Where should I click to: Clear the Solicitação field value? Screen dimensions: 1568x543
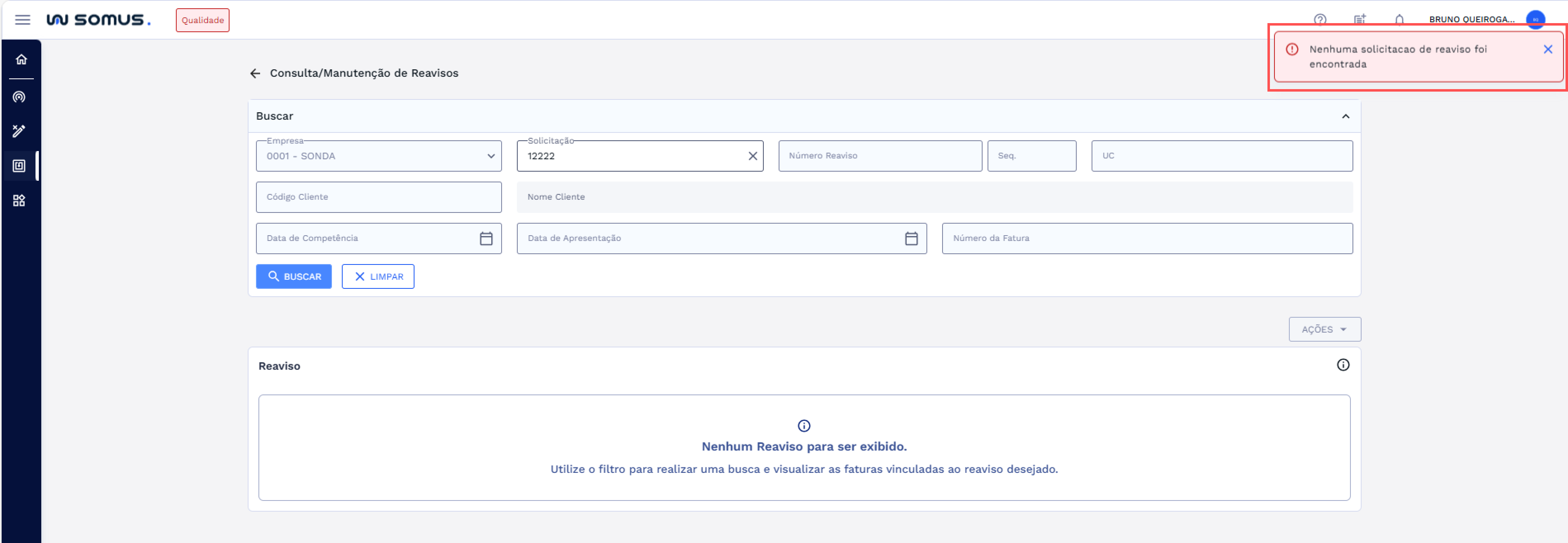point(752,156)
